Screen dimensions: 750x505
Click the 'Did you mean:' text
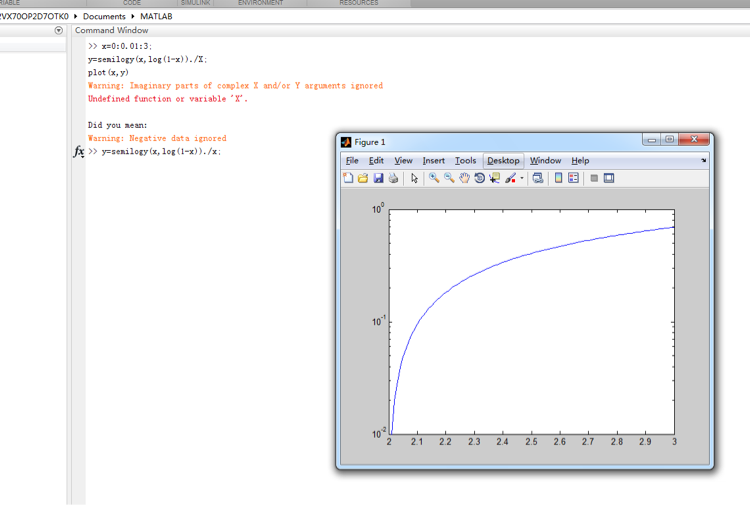[x=118, y=125]
